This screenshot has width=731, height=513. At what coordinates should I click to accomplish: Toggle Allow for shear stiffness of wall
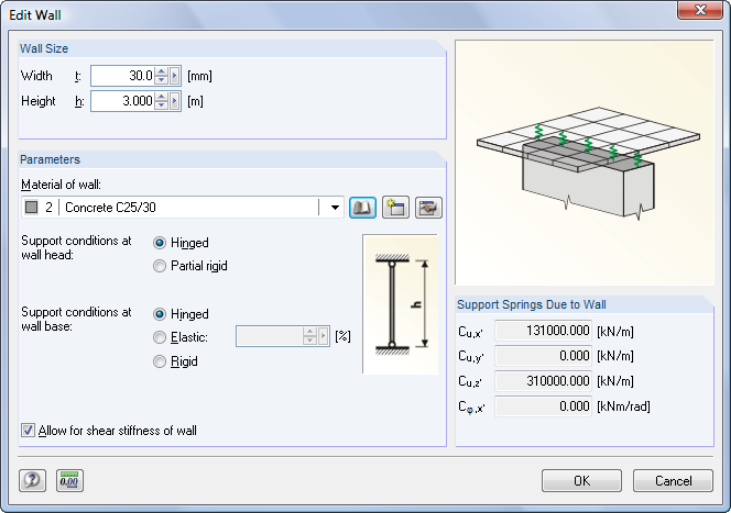point(28,431)
